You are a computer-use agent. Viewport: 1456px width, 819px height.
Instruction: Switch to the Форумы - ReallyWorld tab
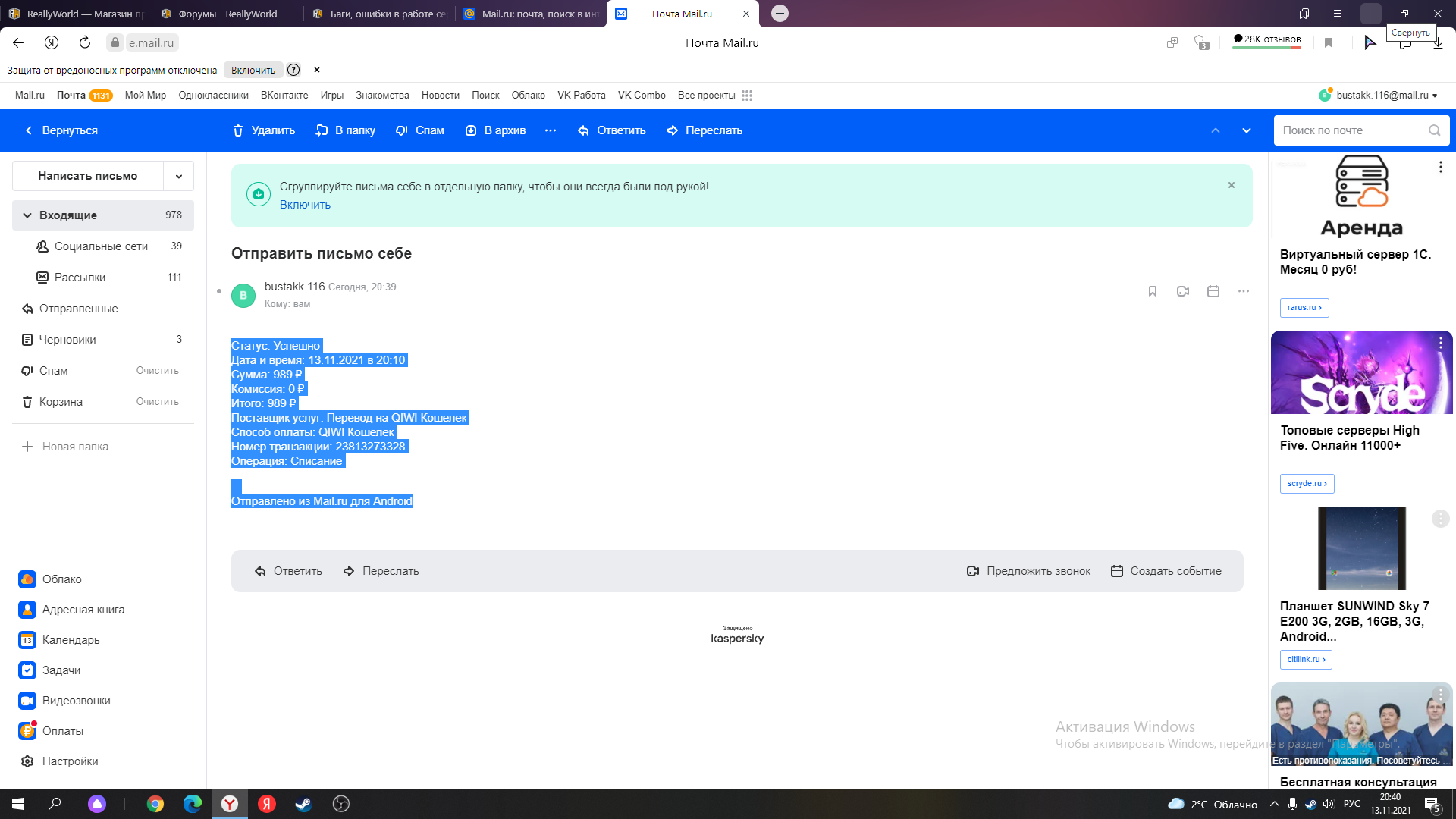227,14
